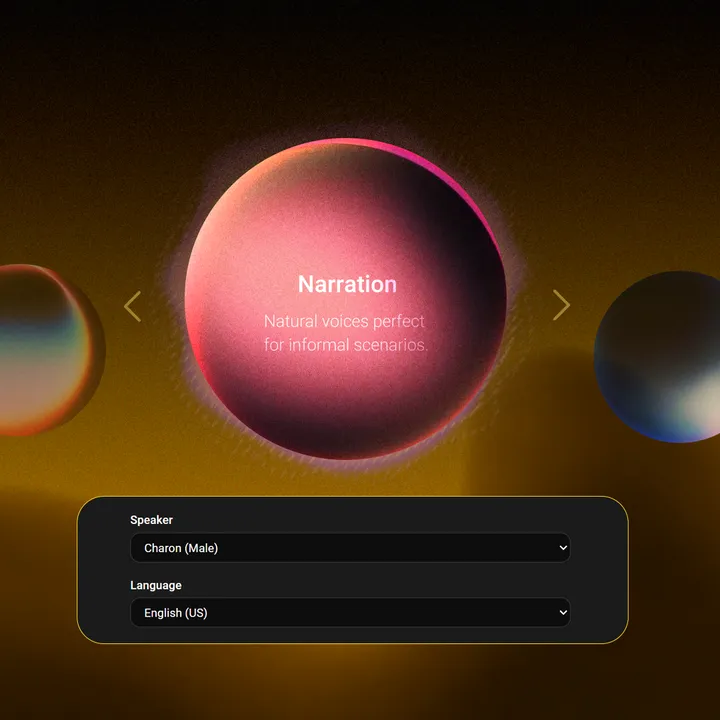Open the Language dropdown showing English (US)
The height and width of the screenshot is (720, 720).
(x=350, y=613)
